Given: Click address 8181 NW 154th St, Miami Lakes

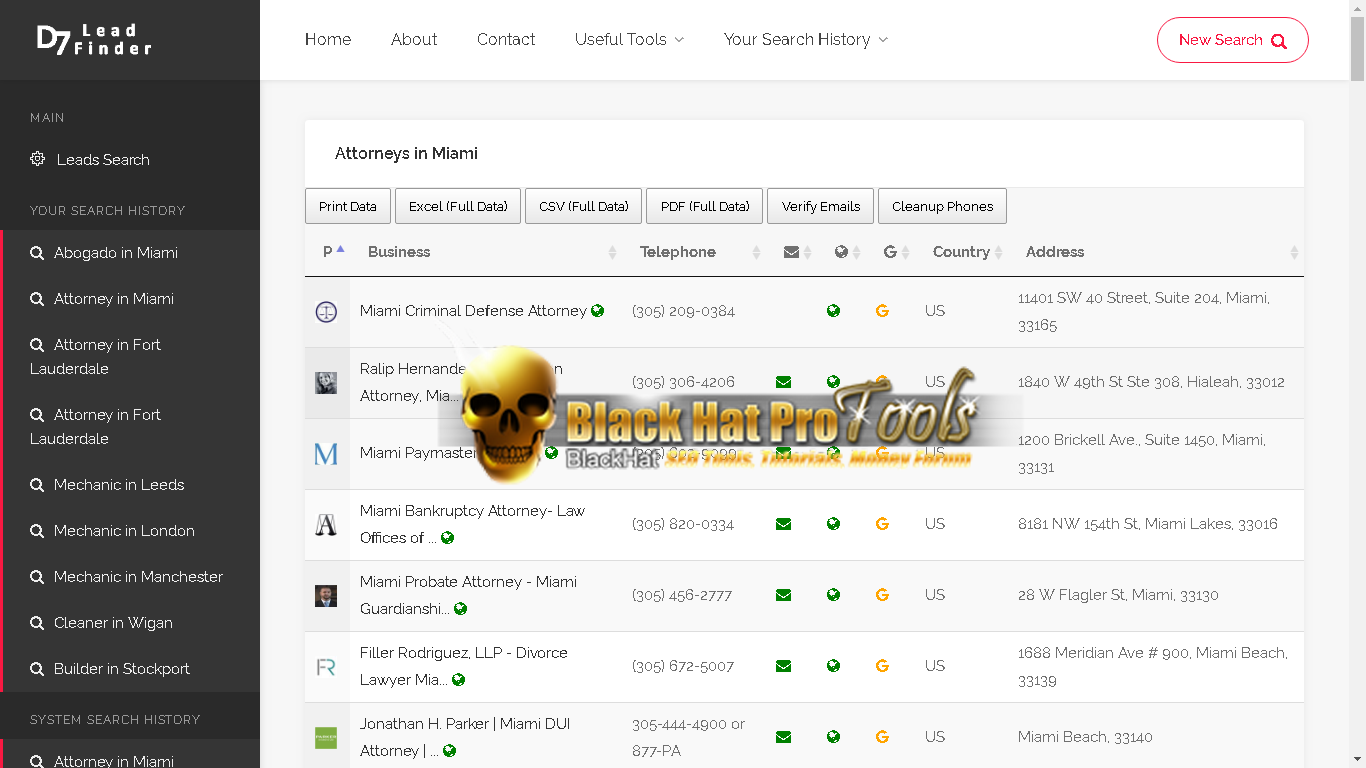Looking at the screenshot, I should 1148,524.
